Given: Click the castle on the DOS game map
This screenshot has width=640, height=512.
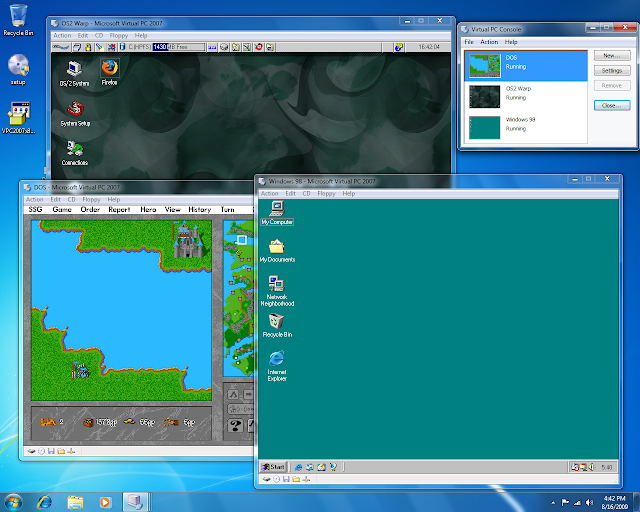Looking at the screenshot, I should pos(187,240).
